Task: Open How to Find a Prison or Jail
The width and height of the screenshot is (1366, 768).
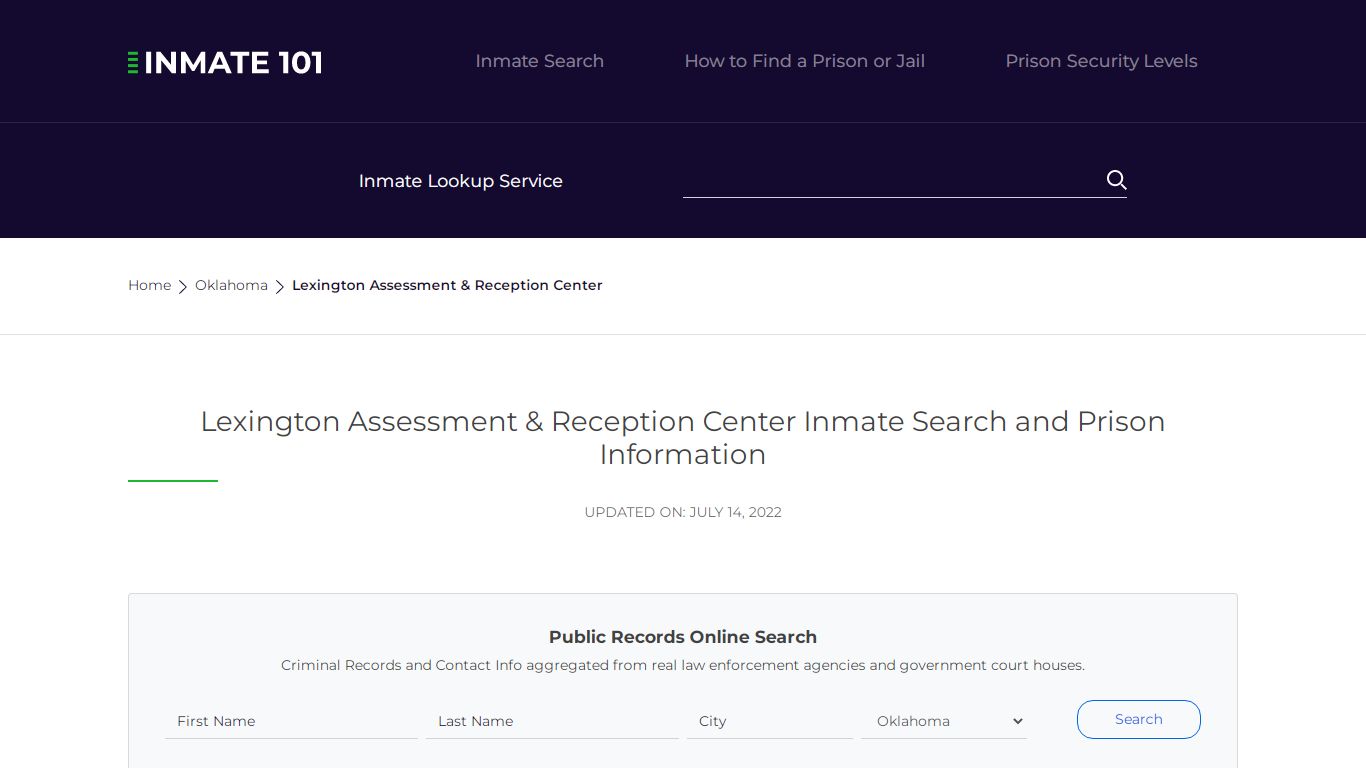Action: tap(804, 61)
